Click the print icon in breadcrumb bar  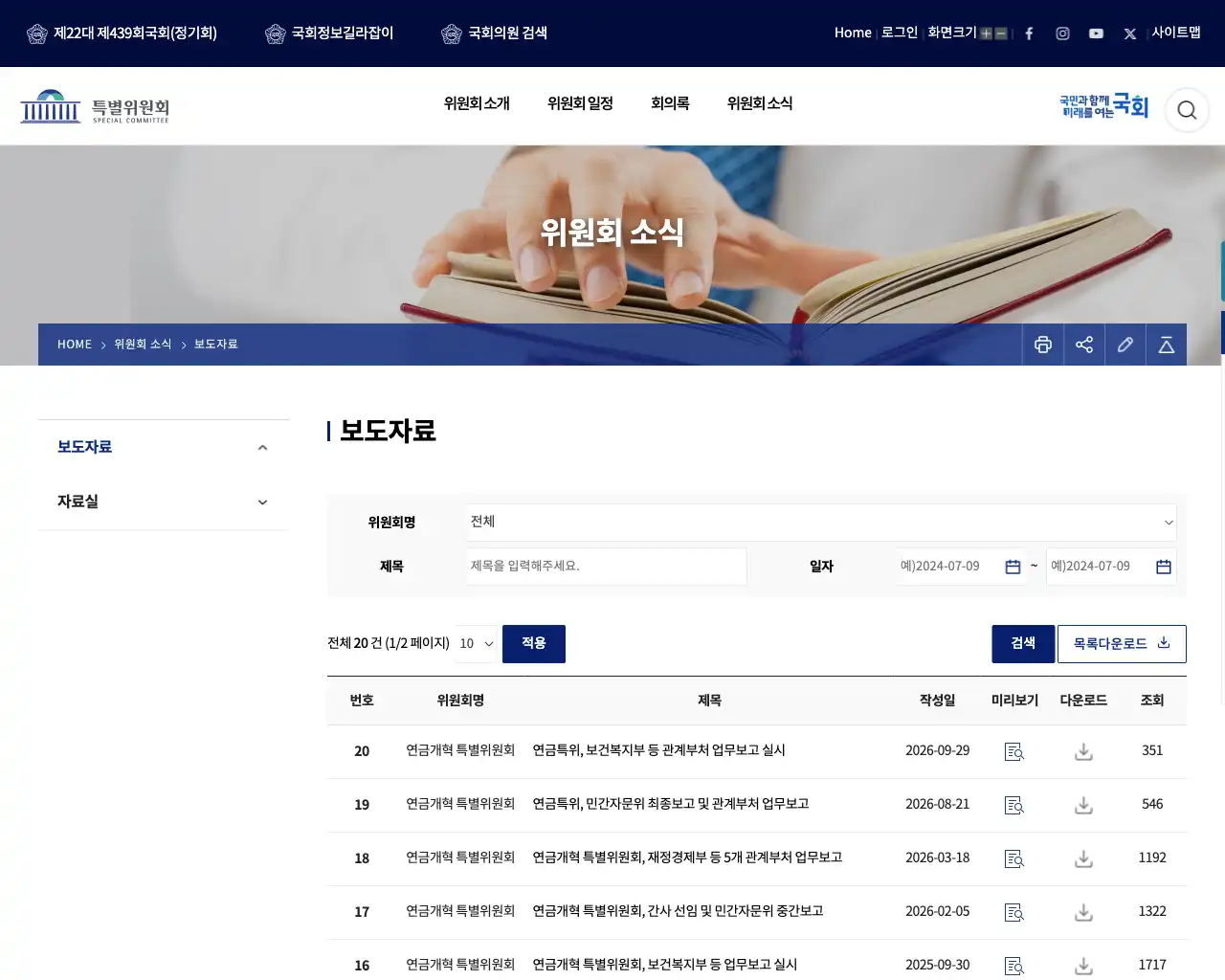click(x=1043, y=345)
